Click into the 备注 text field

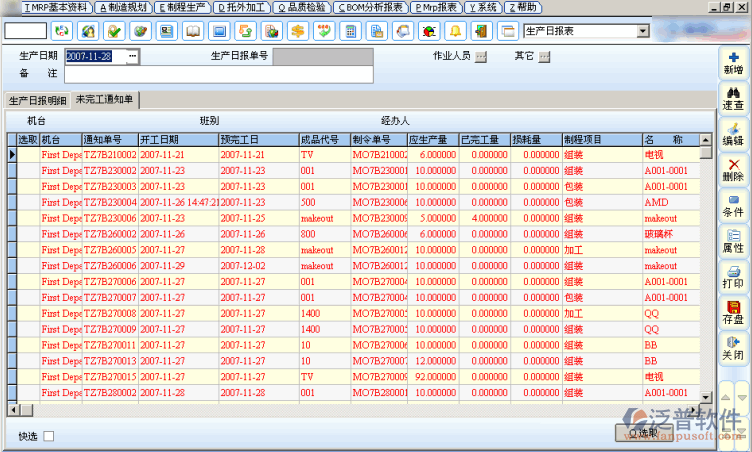tap(218, 74)
